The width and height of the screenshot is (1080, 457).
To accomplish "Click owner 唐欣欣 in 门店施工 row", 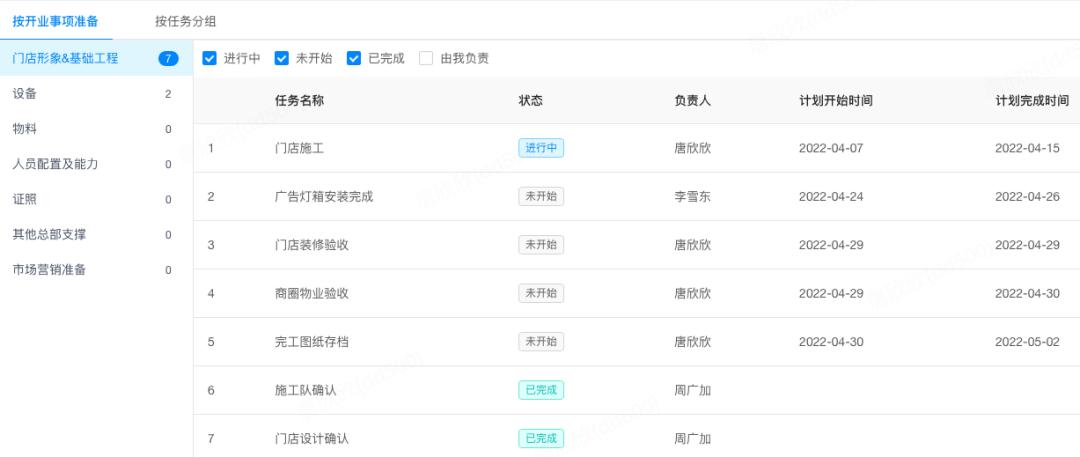I will 692,148.
